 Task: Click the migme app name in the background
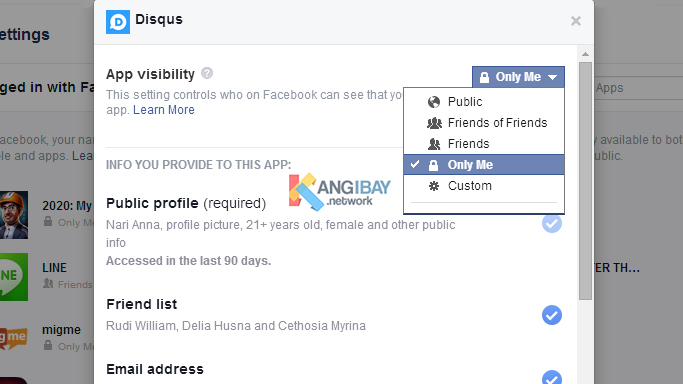tap(61, 330)
